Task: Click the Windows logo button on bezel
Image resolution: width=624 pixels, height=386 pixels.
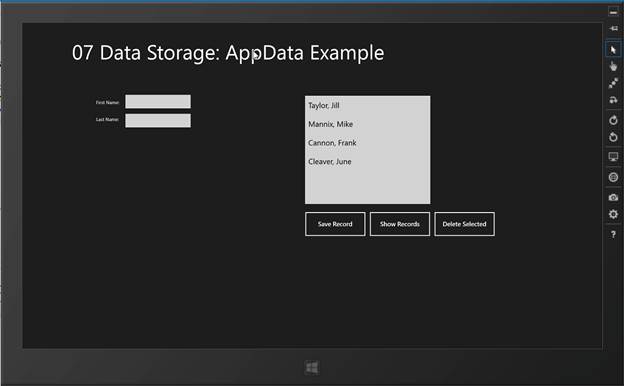Action: [x=312, y=367]
